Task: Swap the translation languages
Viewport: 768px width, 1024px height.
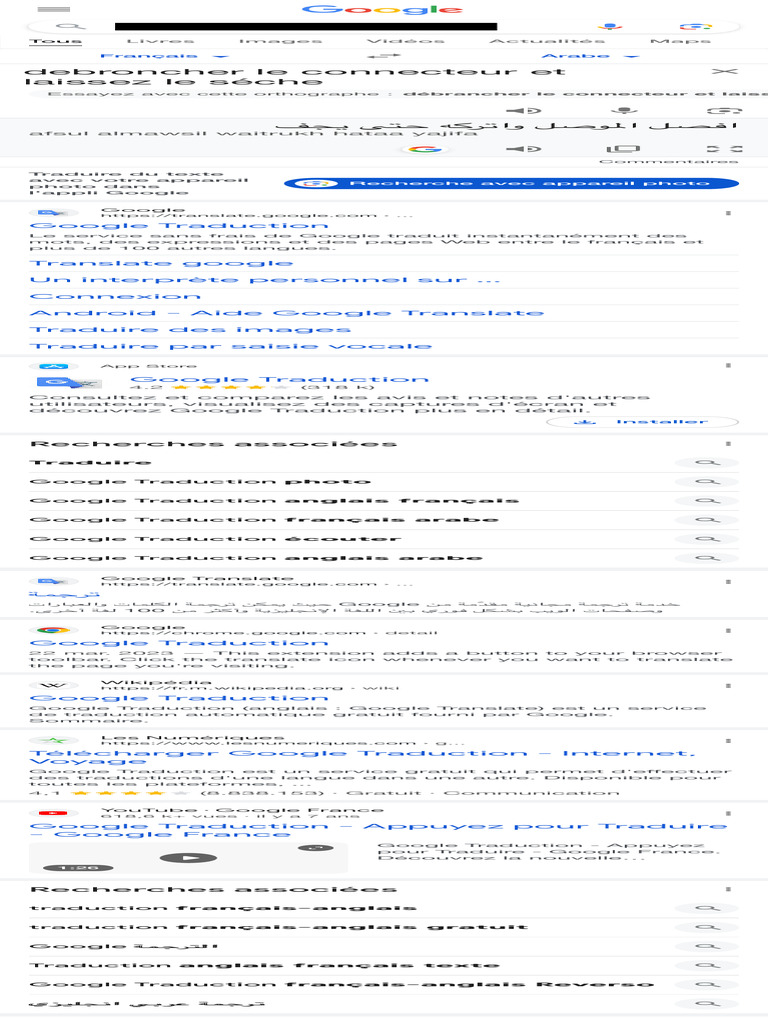Action: coord(383,56)
